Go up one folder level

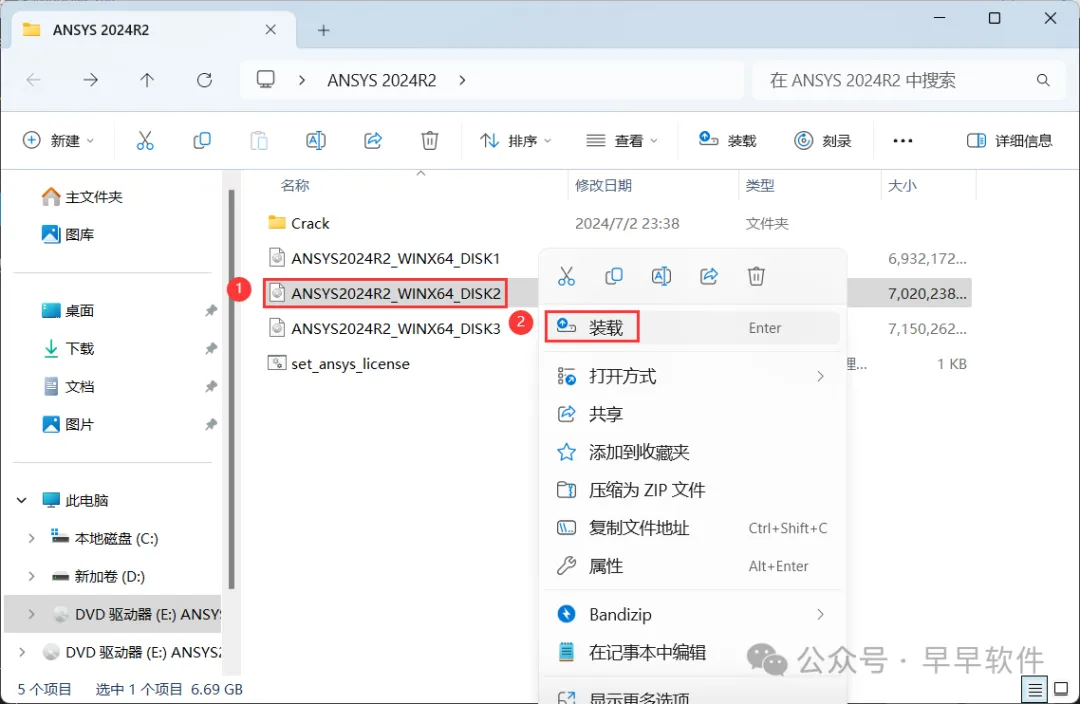tap(147, 80)
